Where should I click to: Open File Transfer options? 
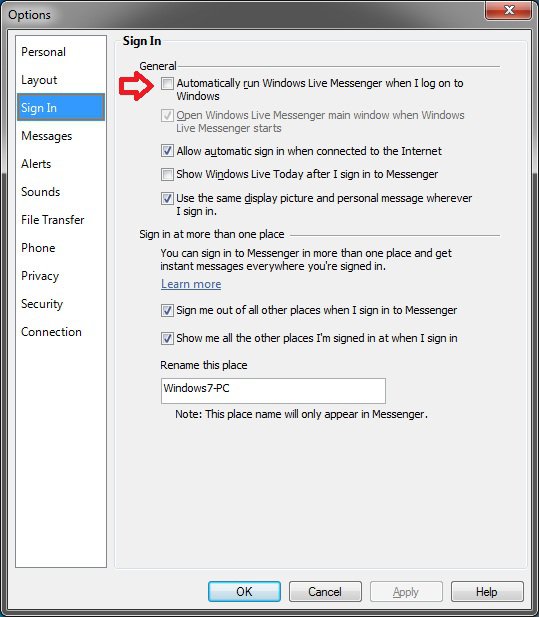point(53,220)
